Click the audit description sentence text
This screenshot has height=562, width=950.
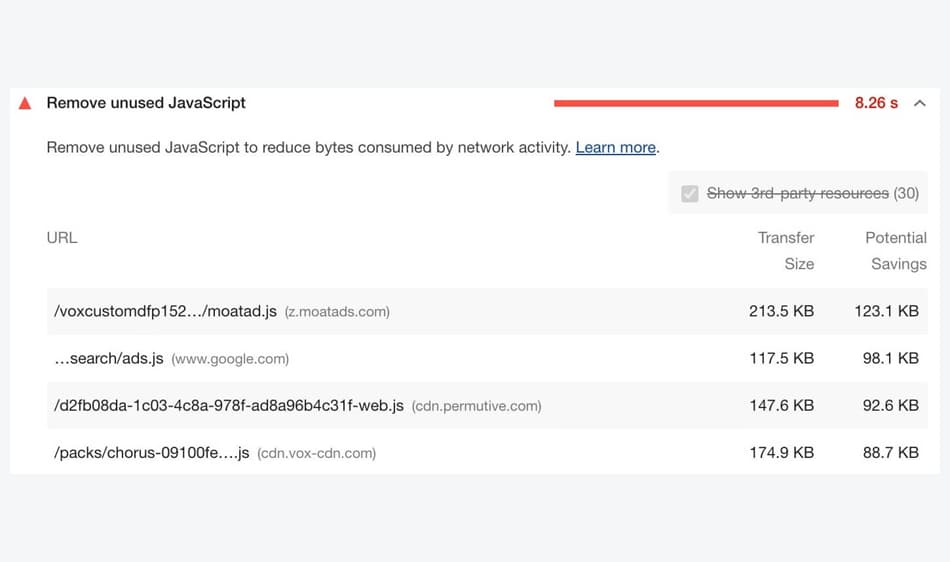(x=308, y=147)
